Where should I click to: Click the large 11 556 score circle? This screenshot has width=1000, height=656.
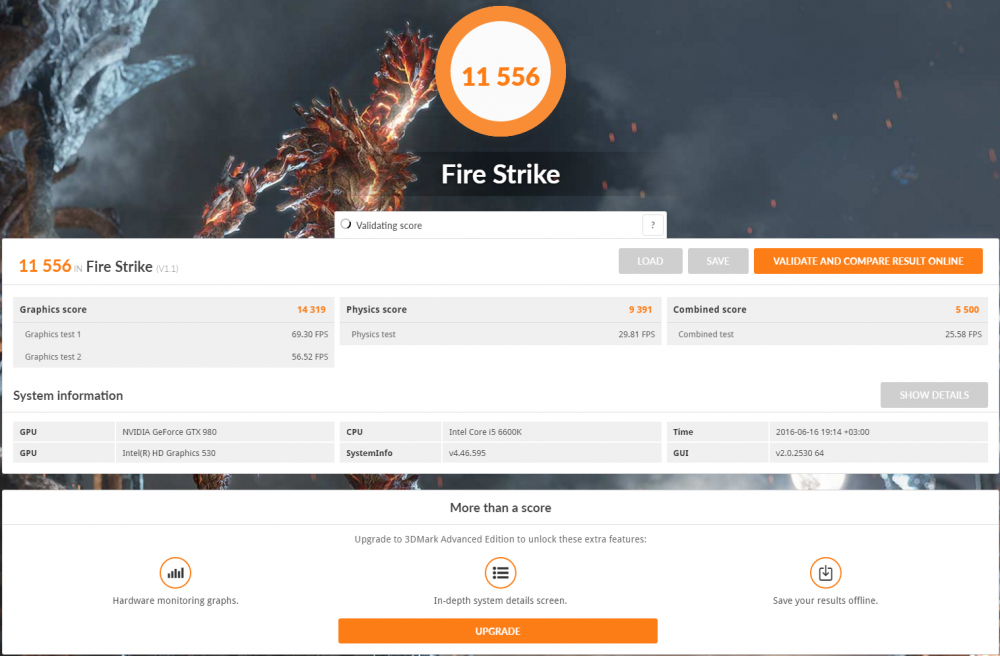pyautogui.click(x=501, y=71)
